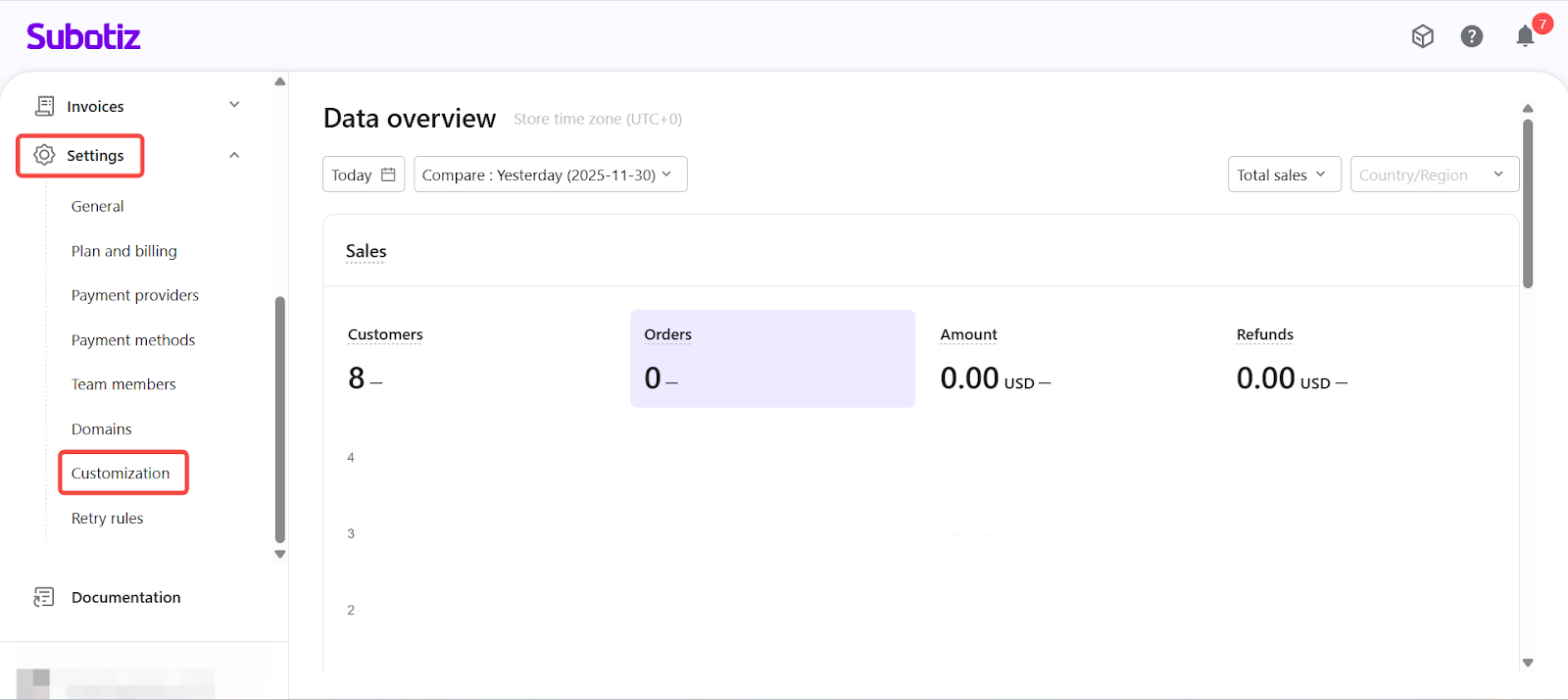Open help question mark icon

point(1471,36)
